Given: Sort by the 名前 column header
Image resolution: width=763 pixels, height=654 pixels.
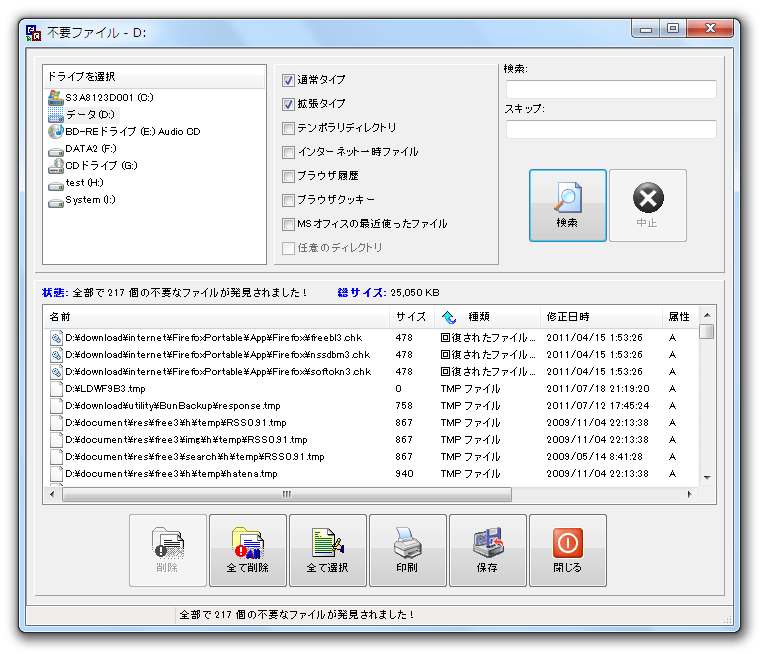Looking at the screenshot, I should point(217,317).
